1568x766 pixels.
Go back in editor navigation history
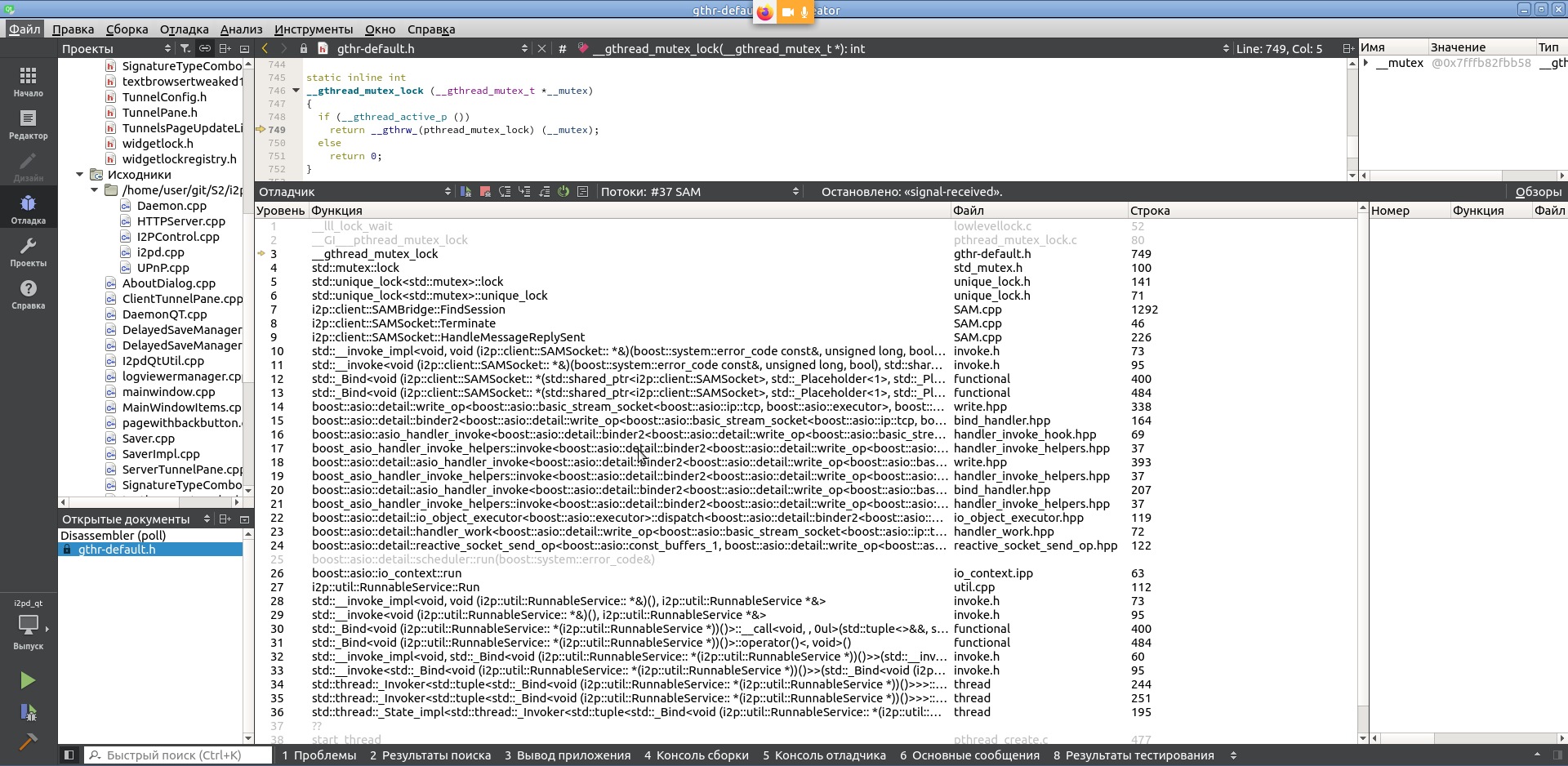(x=265, y=49)
